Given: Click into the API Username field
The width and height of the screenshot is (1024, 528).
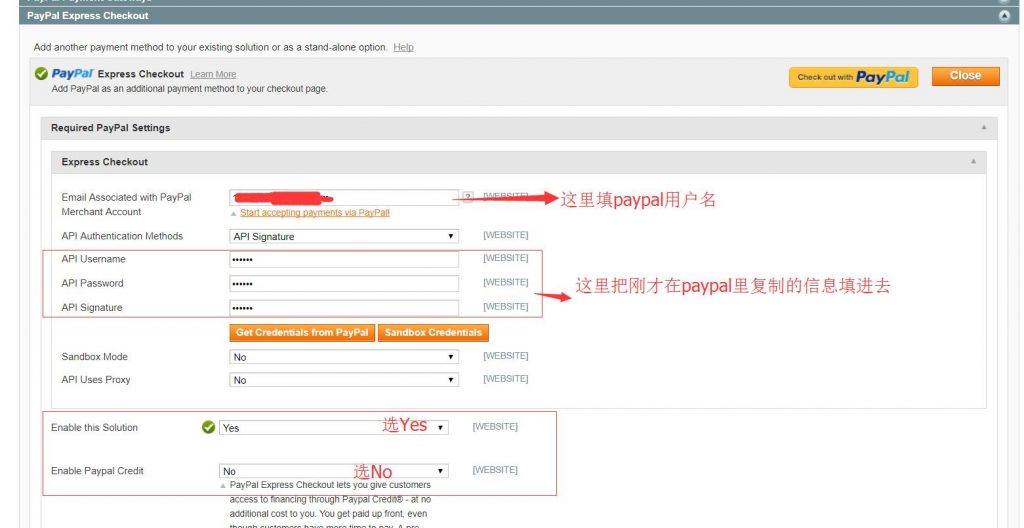Looking at the screenshot, I should point(343,259).
